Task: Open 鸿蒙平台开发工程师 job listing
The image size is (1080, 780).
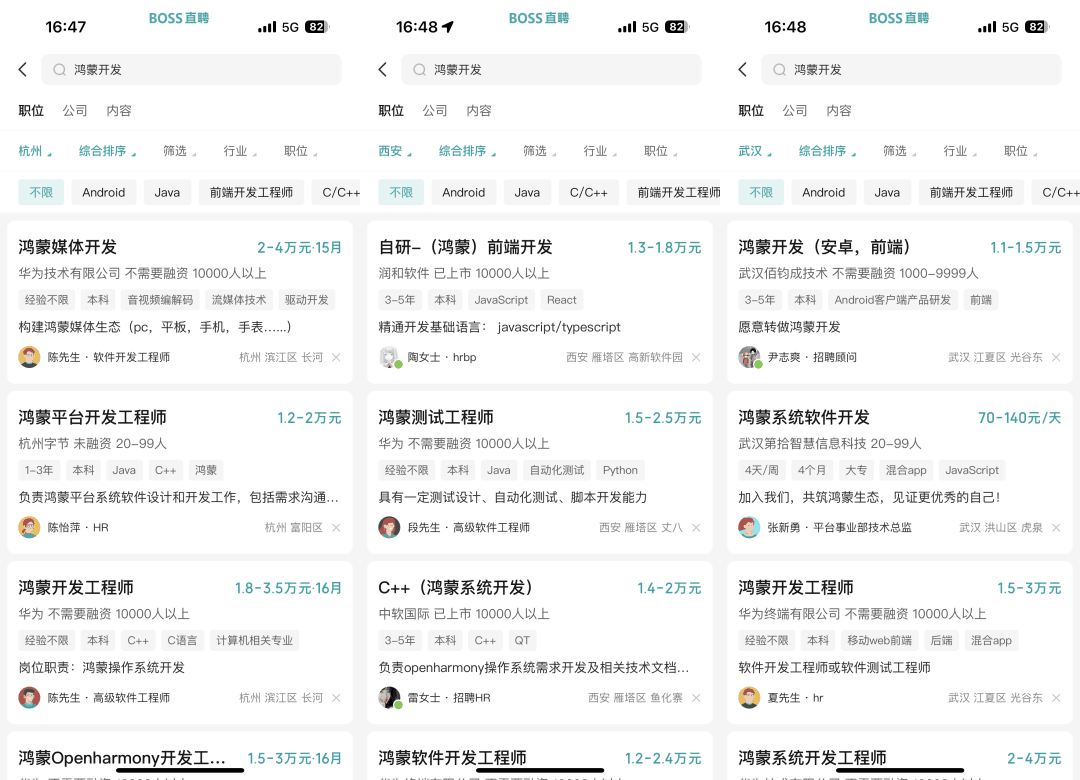Action: [x=180, y=472]
